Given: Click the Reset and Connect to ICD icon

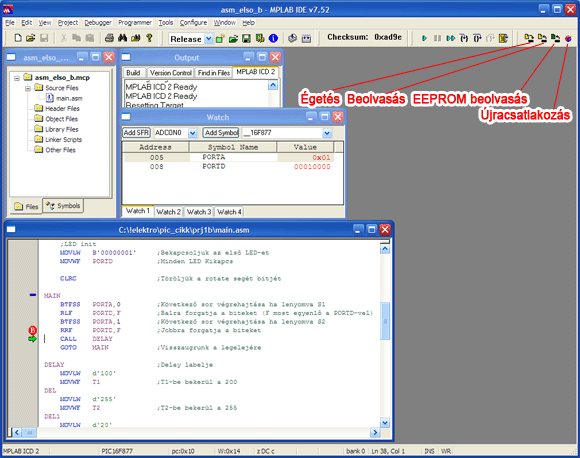Looking at the screenshot, I should pyautogui.click(x=568, y=38).
